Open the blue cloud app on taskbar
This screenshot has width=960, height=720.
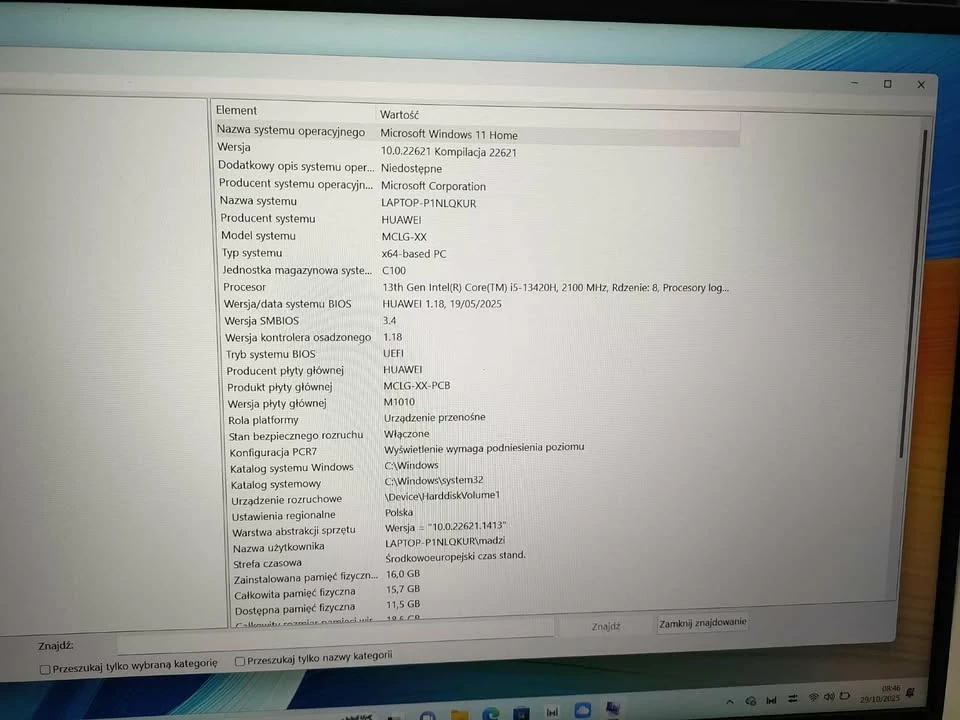click(x=583, y=710)
